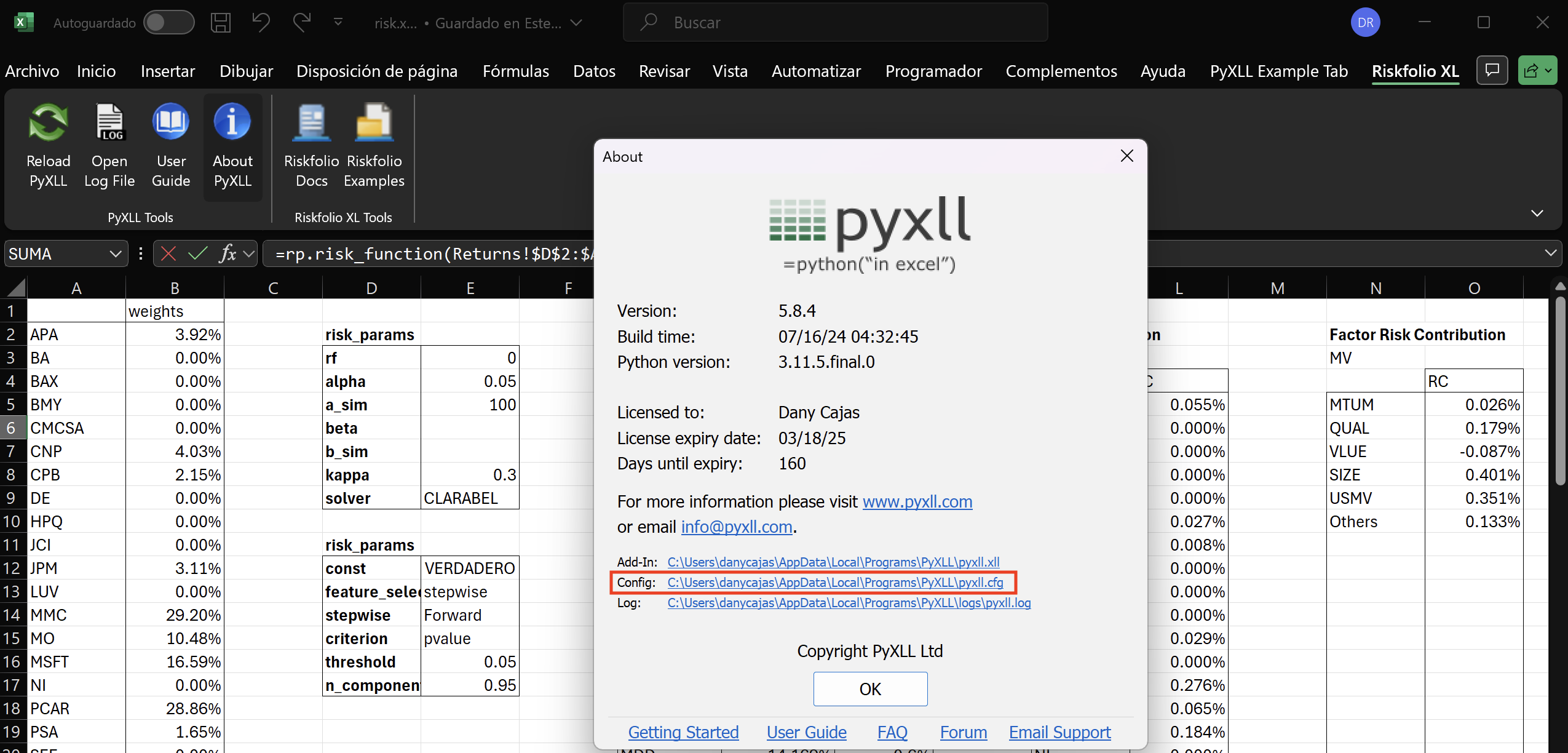
Task: Switch to the PyXLL Example Tab
Action: coord(1278,71)
